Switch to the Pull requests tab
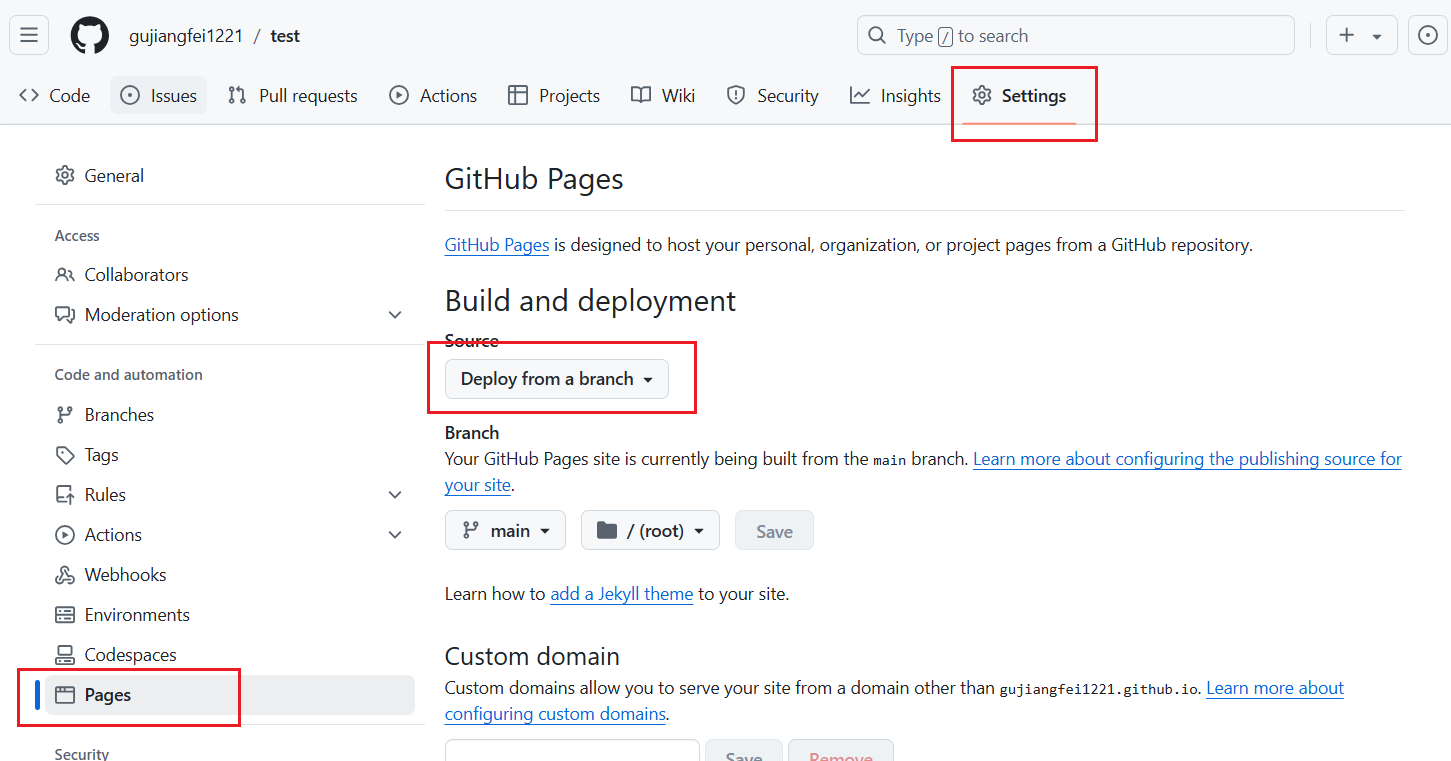This screenshot has width=1451, height=761. (293, 96)
